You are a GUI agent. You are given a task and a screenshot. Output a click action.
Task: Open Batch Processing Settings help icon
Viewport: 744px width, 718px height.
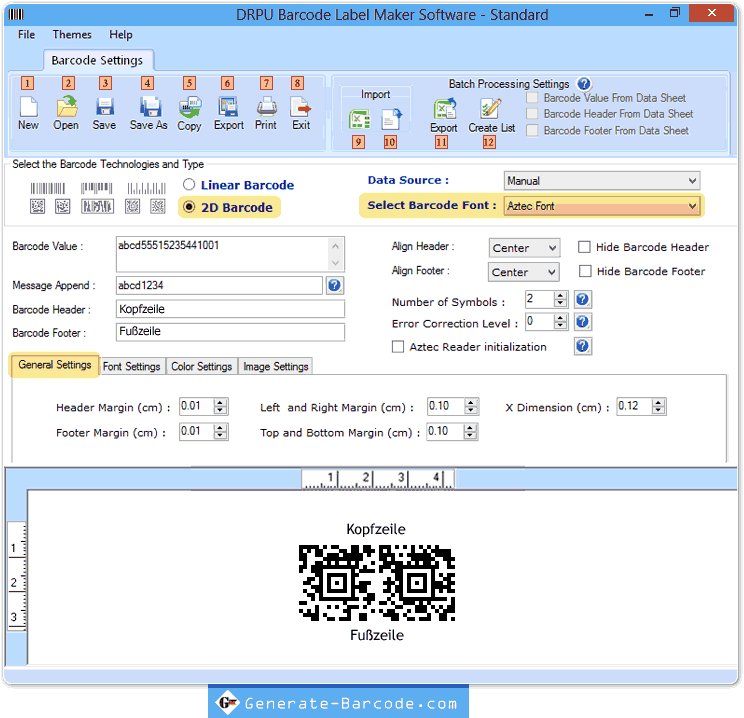coord(584,84)
